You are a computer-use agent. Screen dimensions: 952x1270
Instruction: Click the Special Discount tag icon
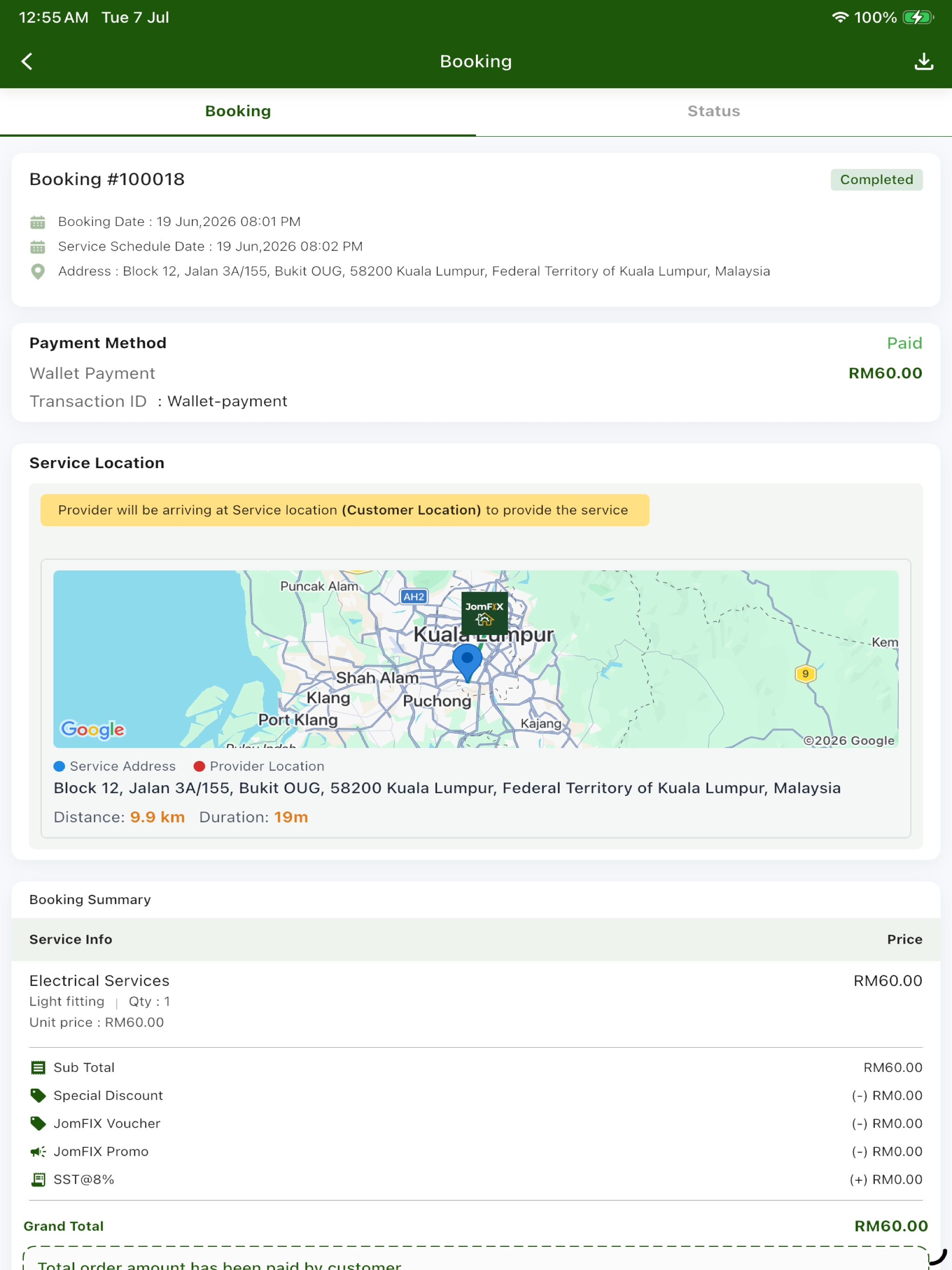pyautogui.click(x=38, y=1096)
